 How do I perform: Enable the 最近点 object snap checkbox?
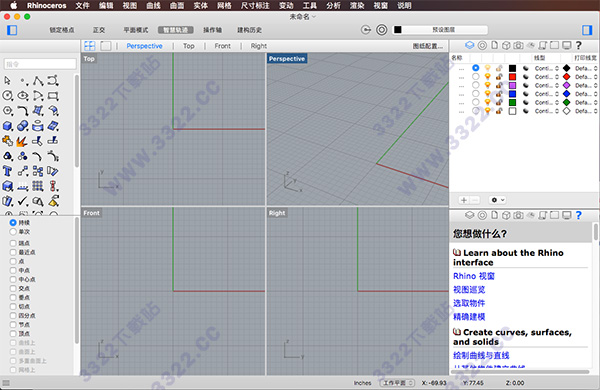(13, 252)
